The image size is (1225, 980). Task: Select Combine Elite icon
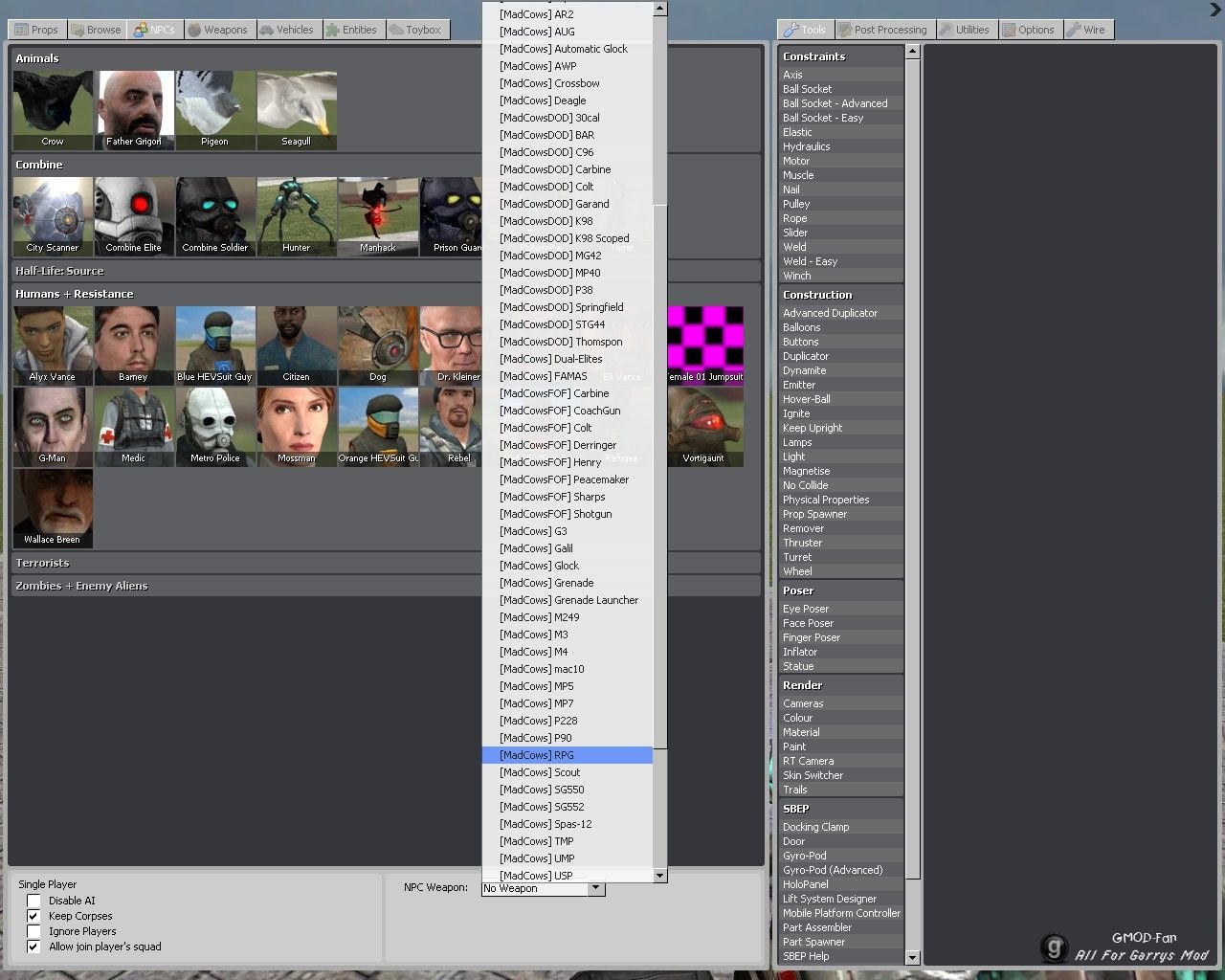point(134,216)
